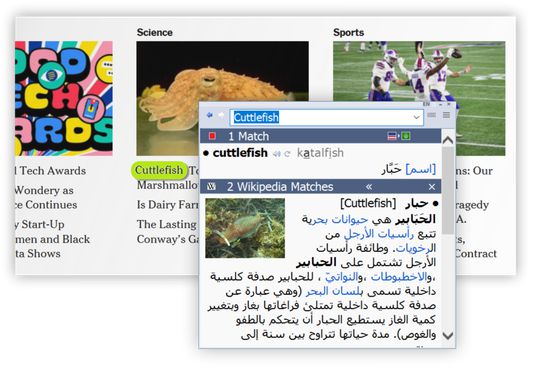Click the back arrow icon in dictionary popup
The image size is (533, 368).
tap(210, 116)
